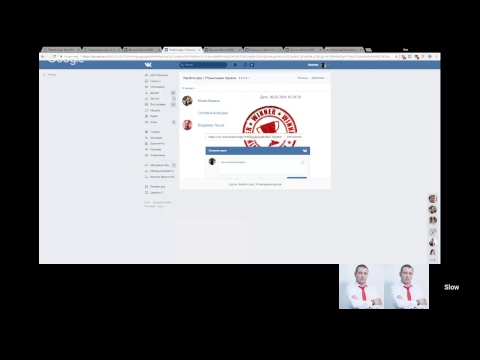Expand the profile dropdown in VK header
Image resolution: width=480 pixels, height=360 pixels.
(x=317, y=65)
